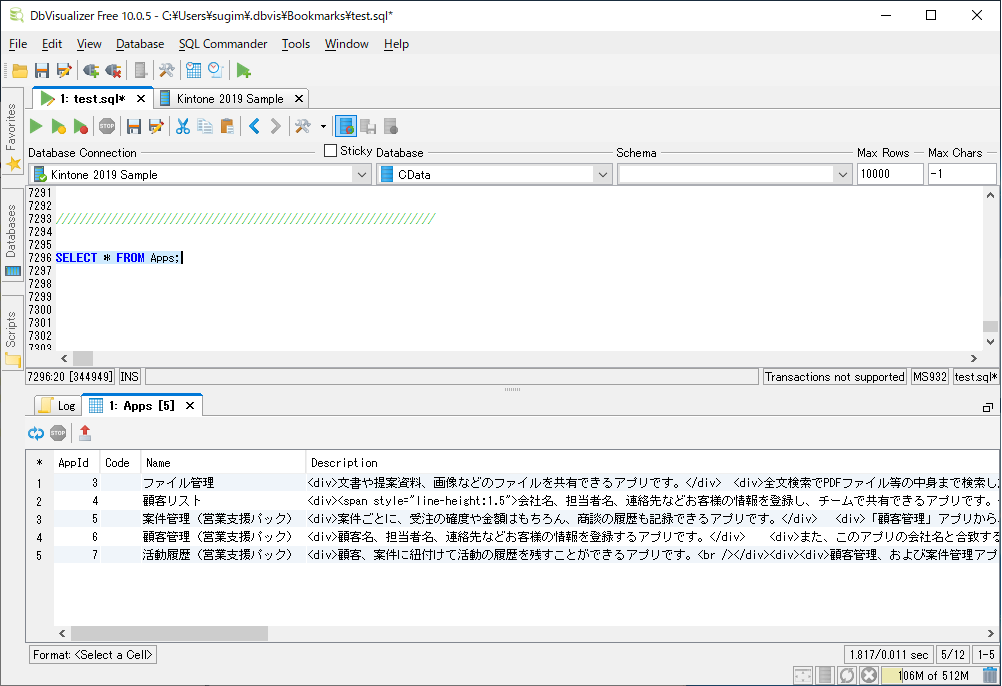Open the Edit menu

(52, 44)
